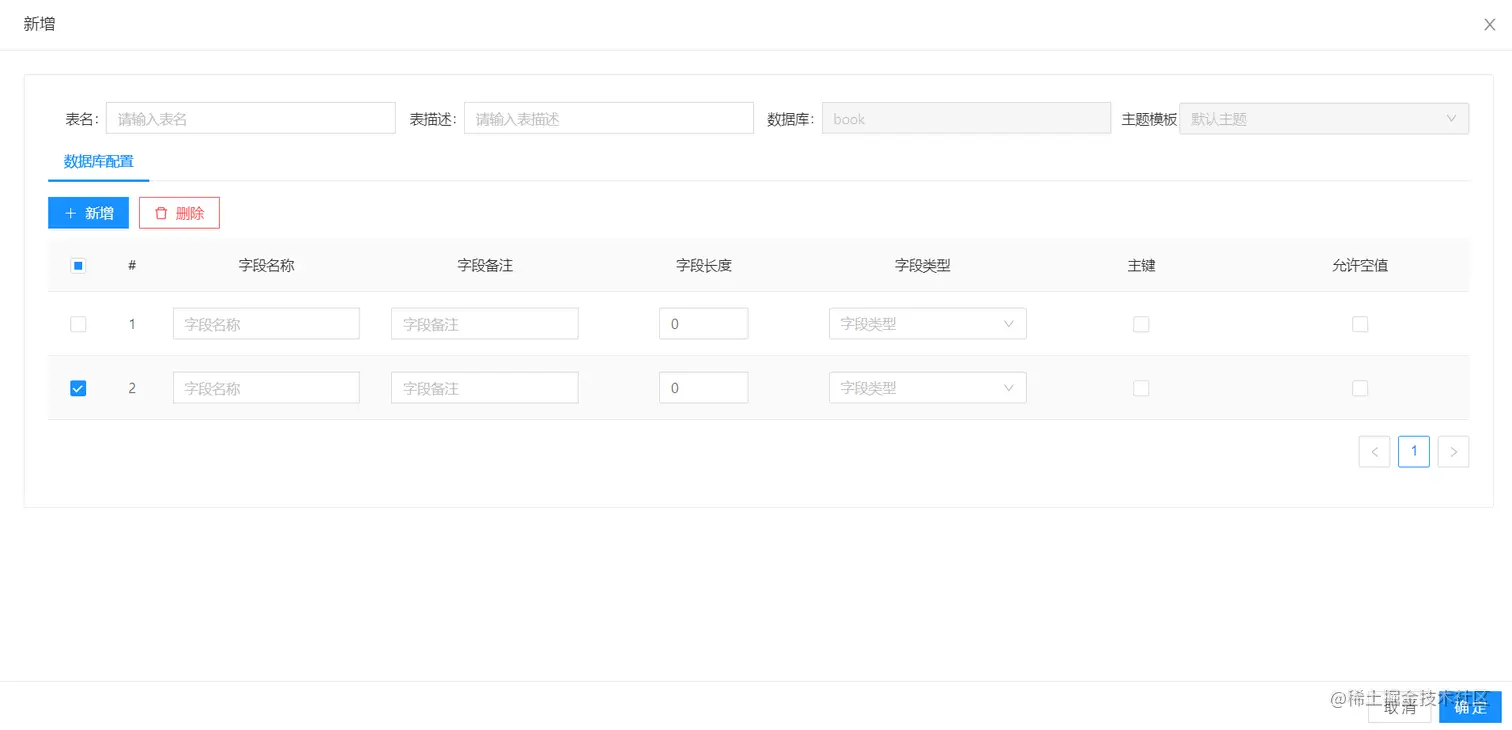This screenshot has width=1512, height=730.
Task: Open 字段类型 dropdown in row 1
Action: [927, 324]
